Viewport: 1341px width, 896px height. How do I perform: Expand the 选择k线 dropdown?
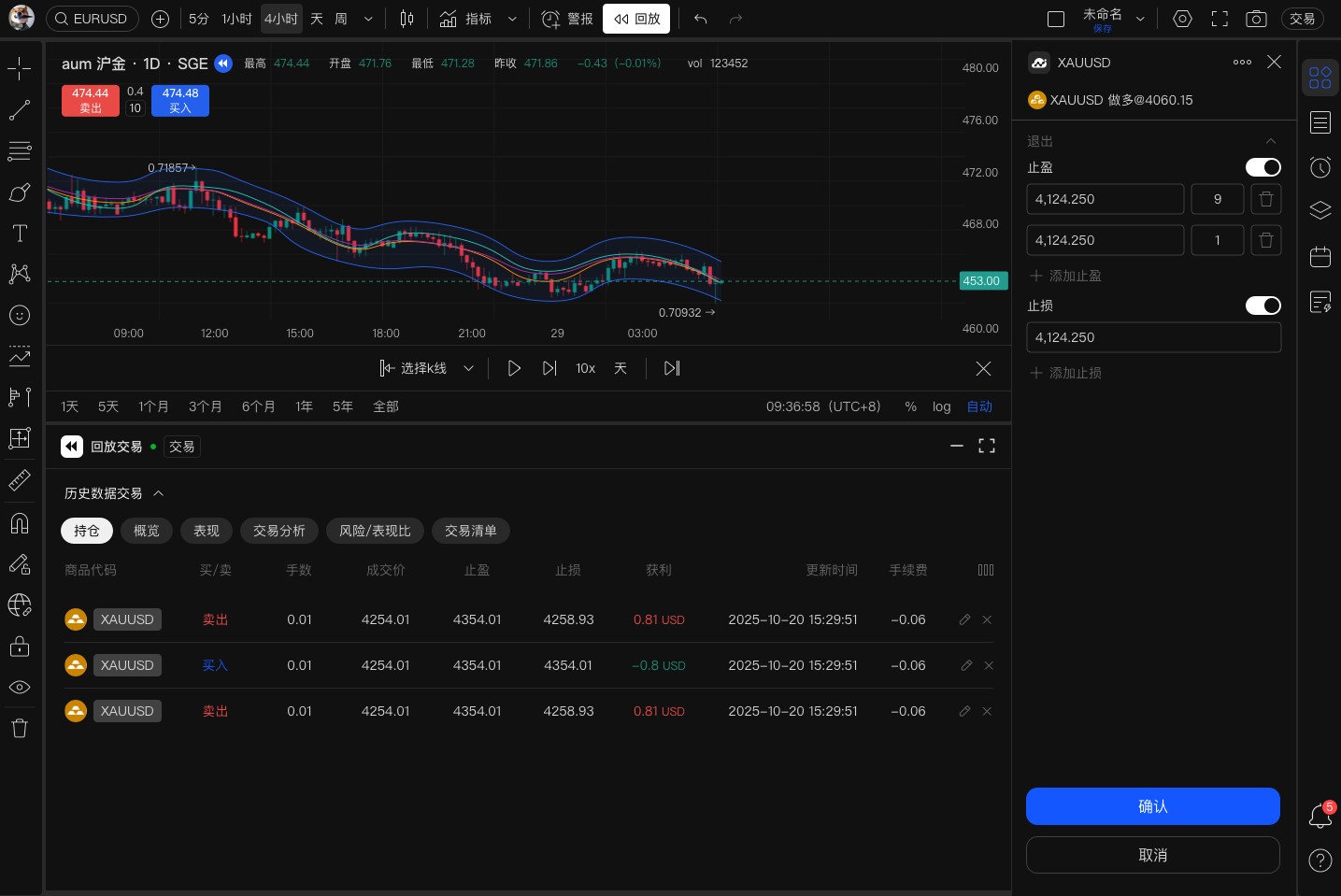[x=468, y=368]
